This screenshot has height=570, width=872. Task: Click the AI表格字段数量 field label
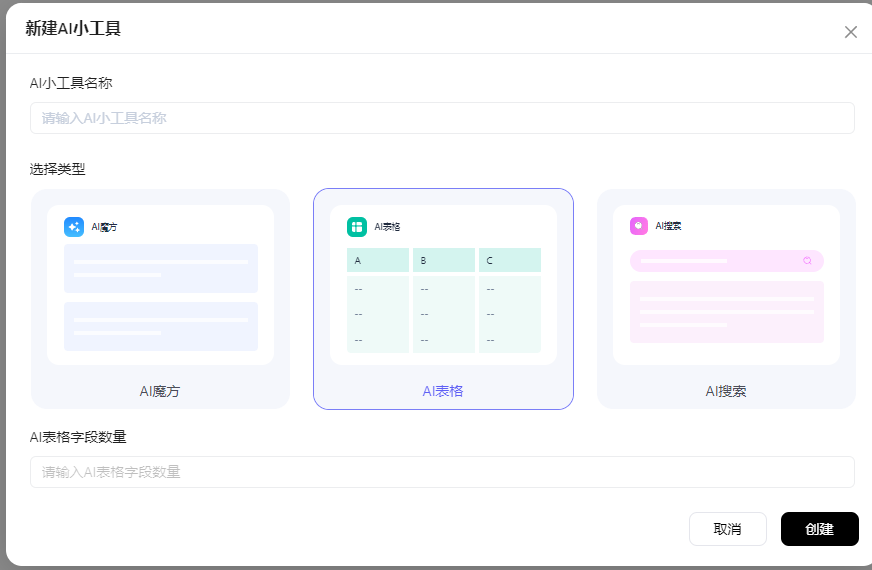(x=78, y=437)
